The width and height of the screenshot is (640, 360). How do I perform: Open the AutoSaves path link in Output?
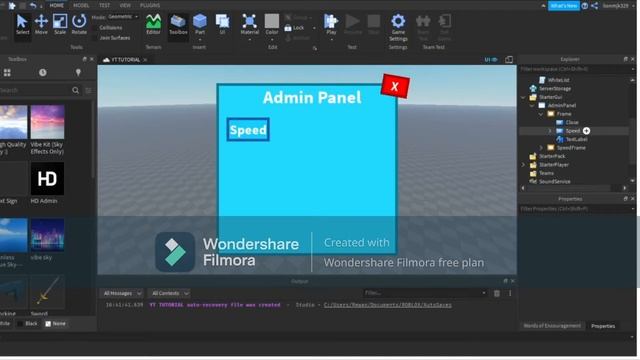point(387,305)
